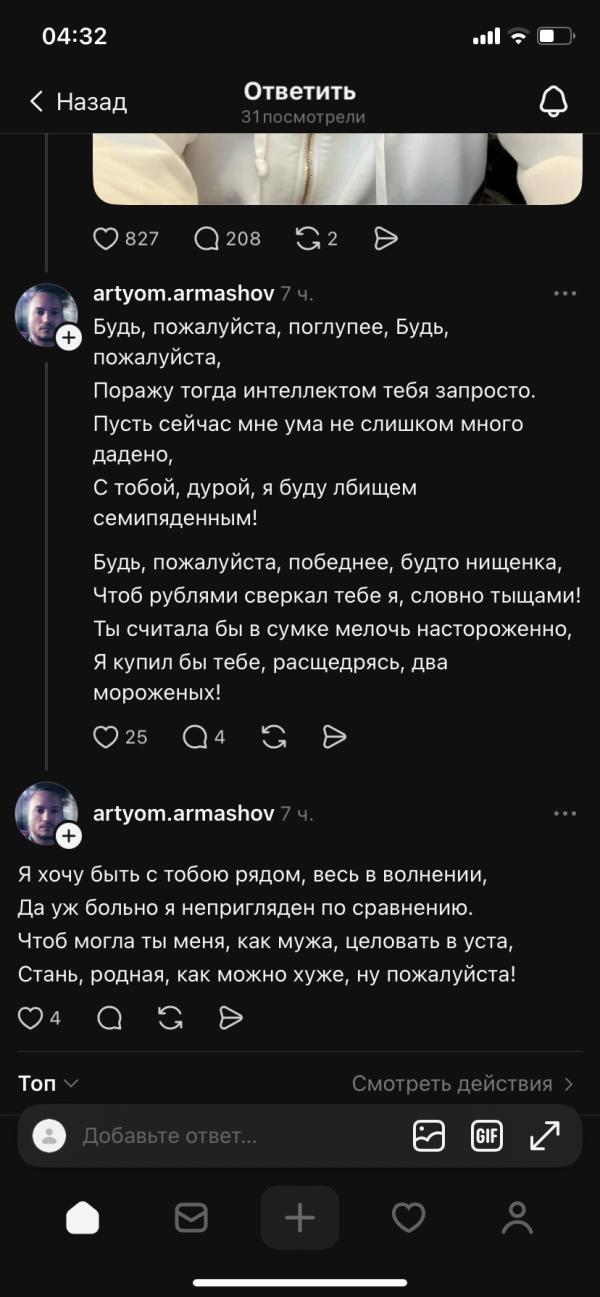Tap the notification bell icon

pos(553,100)
